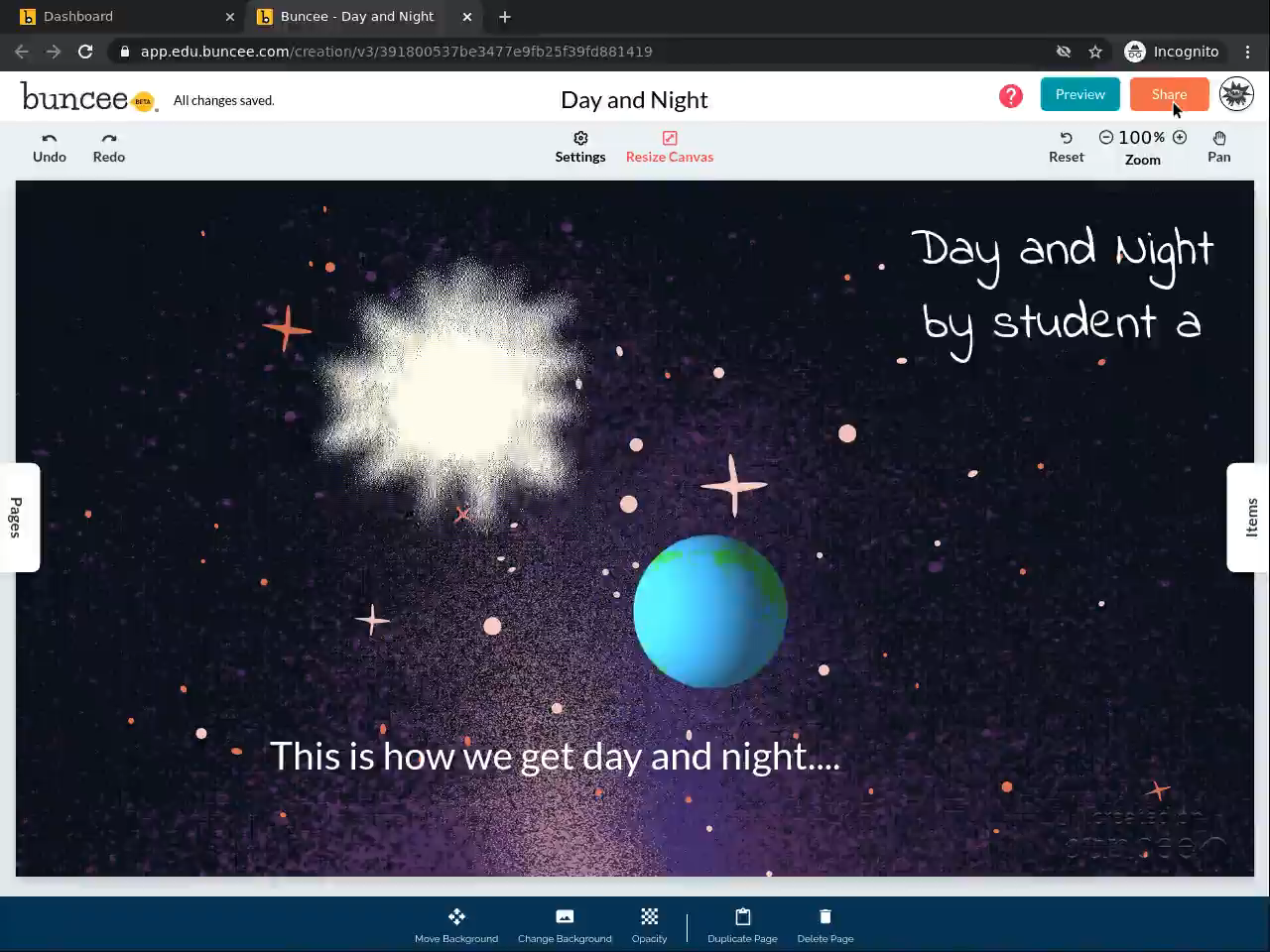Select the Earth globe on the canvas
The height and width of the screenshot is (952, 1270).
(x=710, y=611)
